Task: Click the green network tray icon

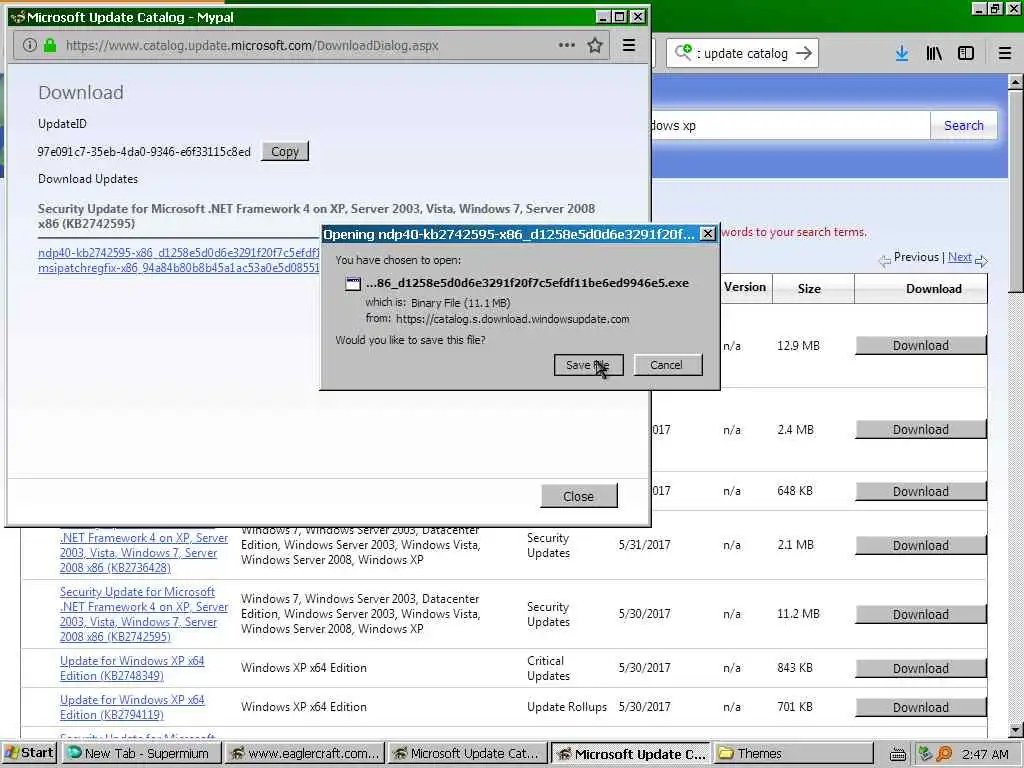Action: point(925,754)
